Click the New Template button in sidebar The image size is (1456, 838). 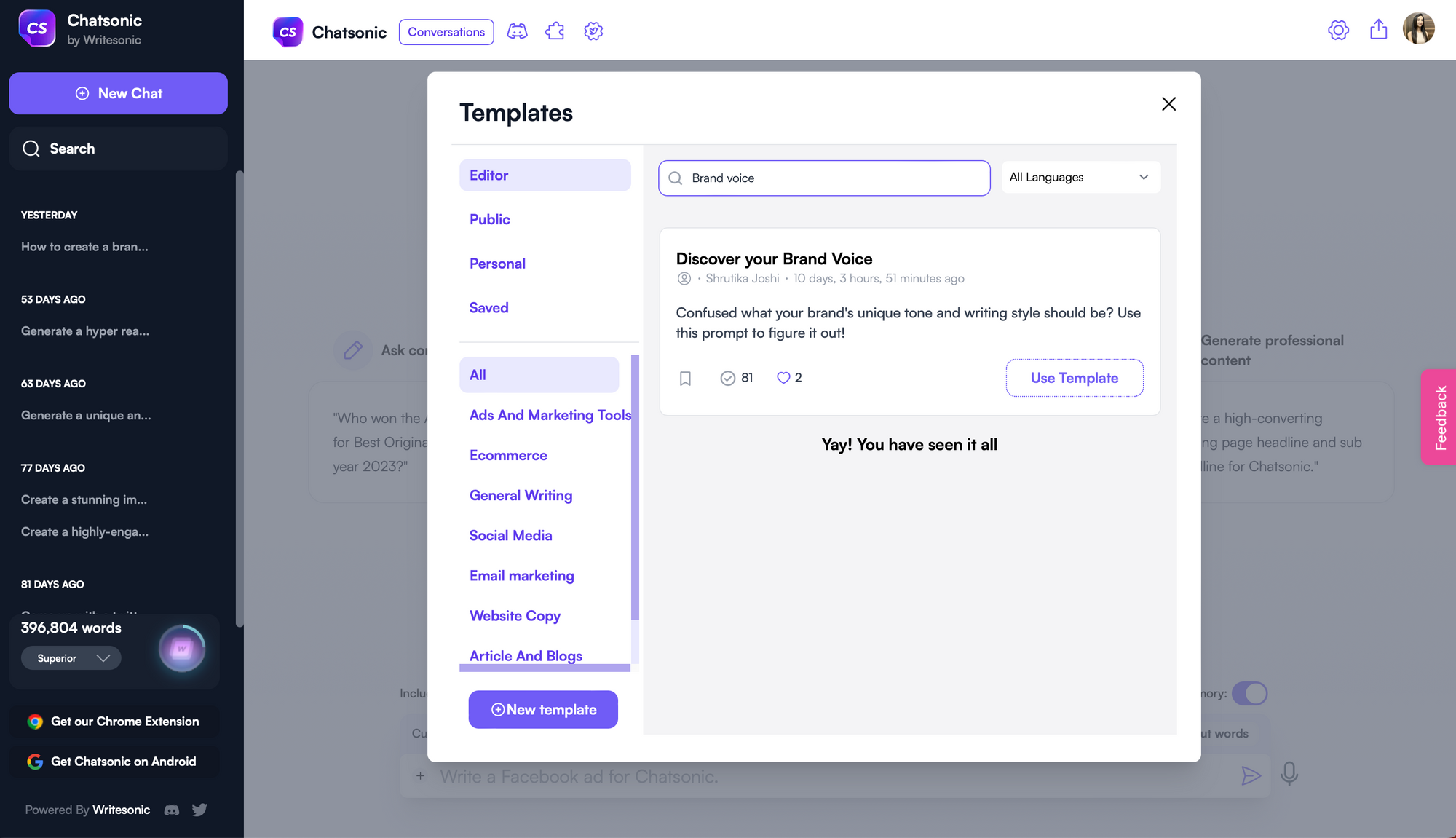pyautogui.click(x=543, y=709)
